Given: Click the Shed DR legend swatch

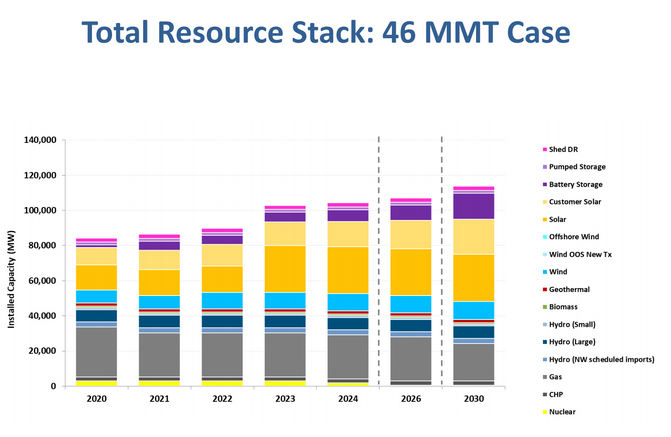Looking at the screenshot, I should click(545, 149).
